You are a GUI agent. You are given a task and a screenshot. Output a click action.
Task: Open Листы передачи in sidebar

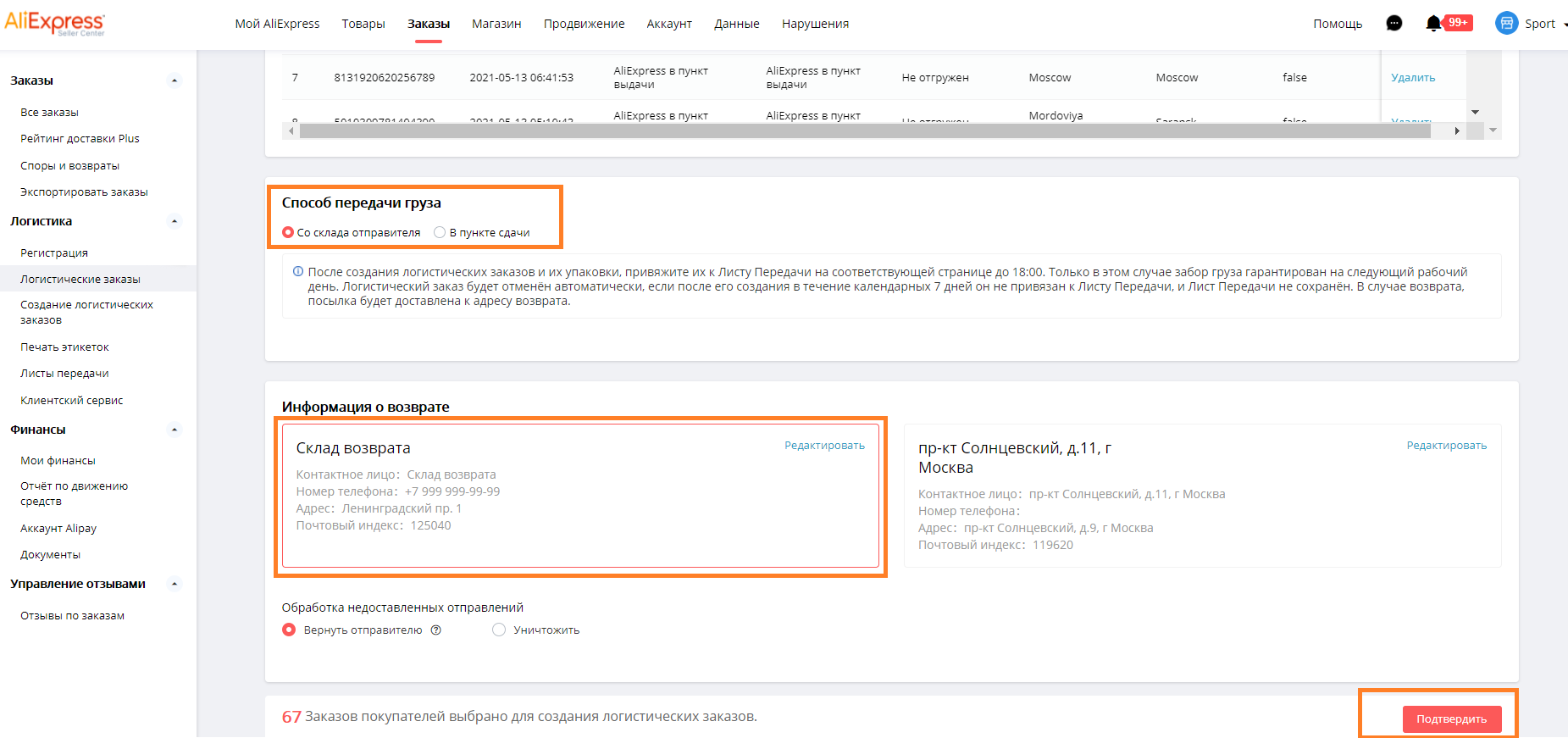(64, 374)
